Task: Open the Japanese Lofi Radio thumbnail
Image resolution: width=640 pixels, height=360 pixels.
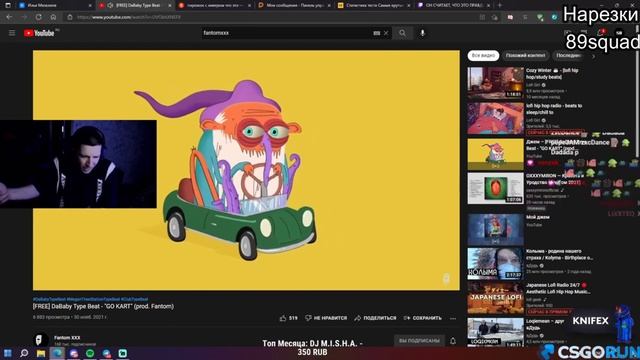Action: tap(496, 298)
